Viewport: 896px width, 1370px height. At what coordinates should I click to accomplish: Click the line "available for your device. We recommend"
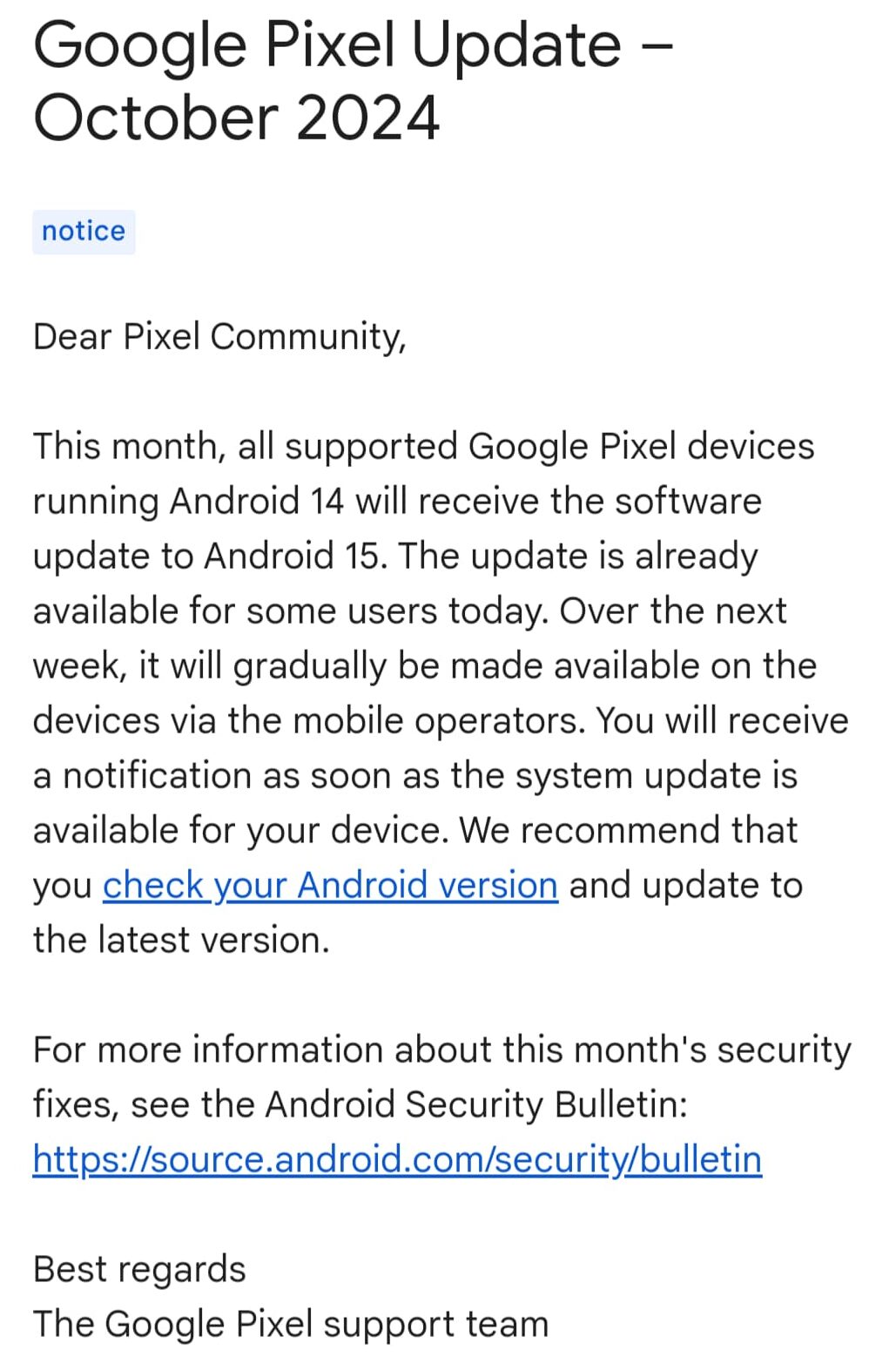415,831
